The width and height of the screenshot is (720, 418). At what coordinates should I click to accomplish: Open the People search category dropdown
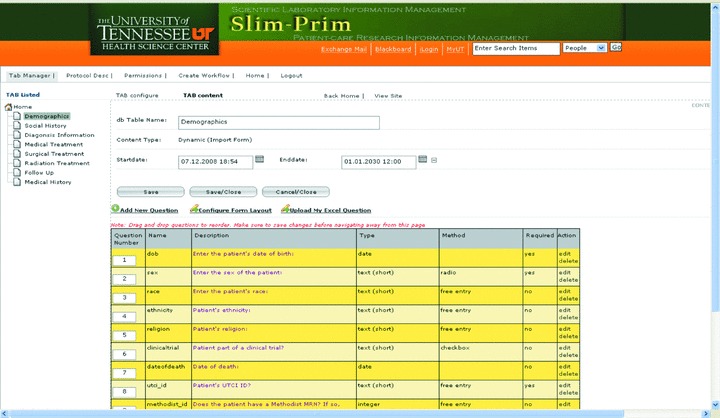coord(600,48)
